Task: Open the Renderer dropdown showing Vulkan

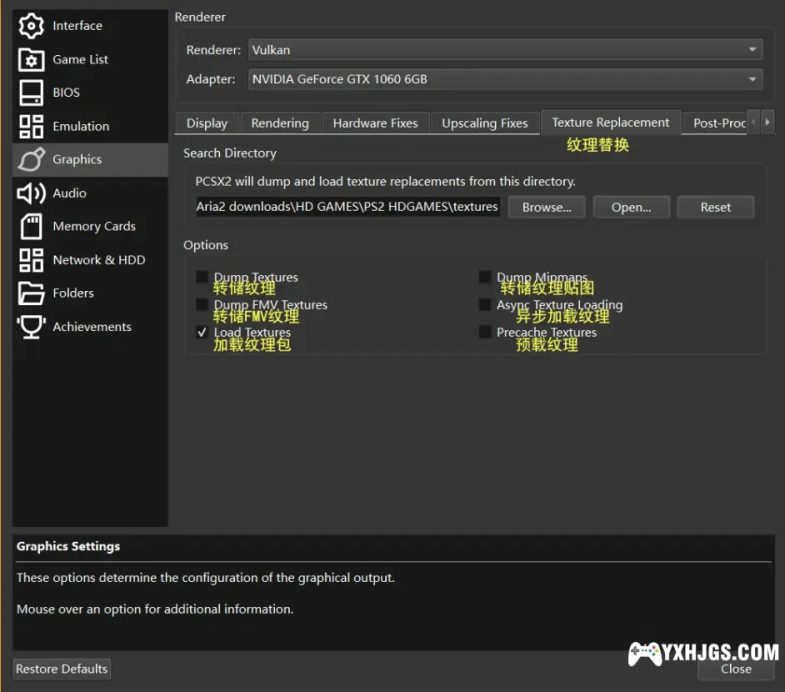Action: point(504,49)
